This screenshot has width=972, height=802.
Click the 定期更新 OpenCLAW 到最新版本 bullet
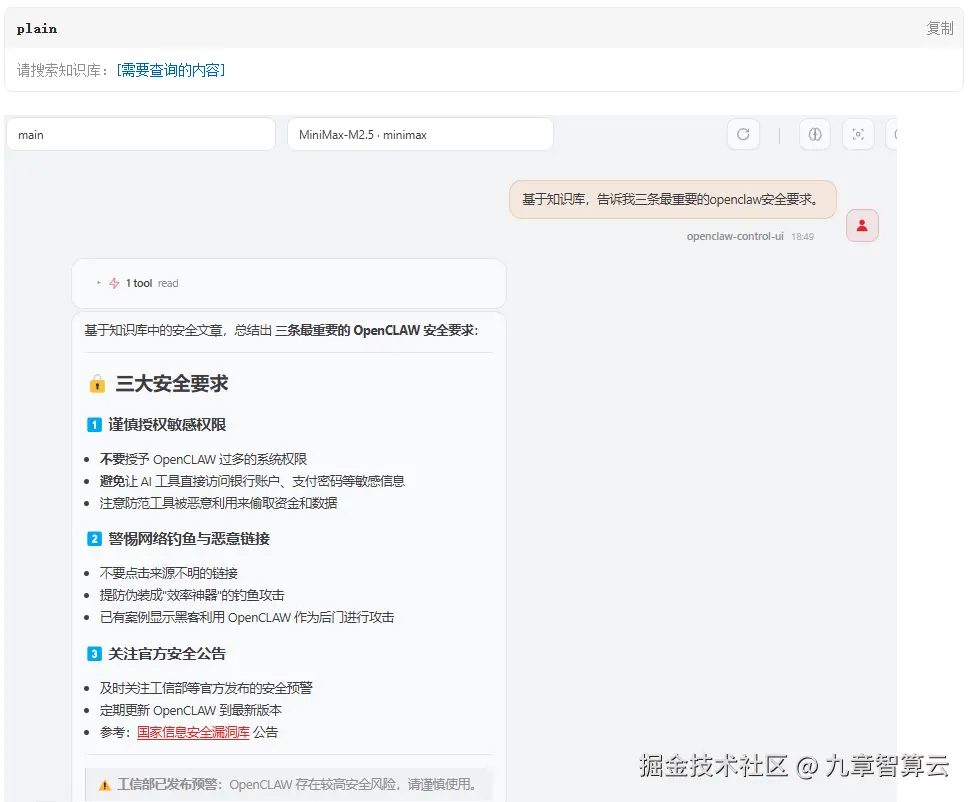click(191, 710)
